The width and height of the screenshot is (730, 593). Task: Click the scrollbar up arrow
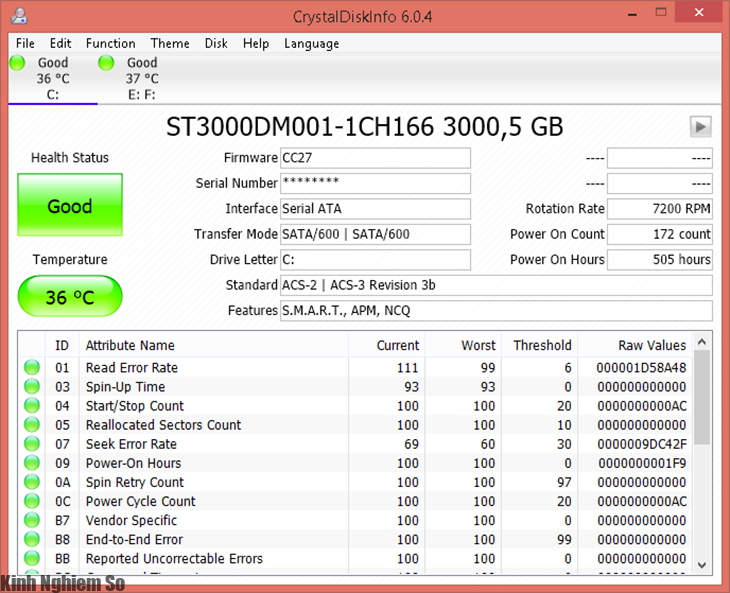tap(702, 342)
